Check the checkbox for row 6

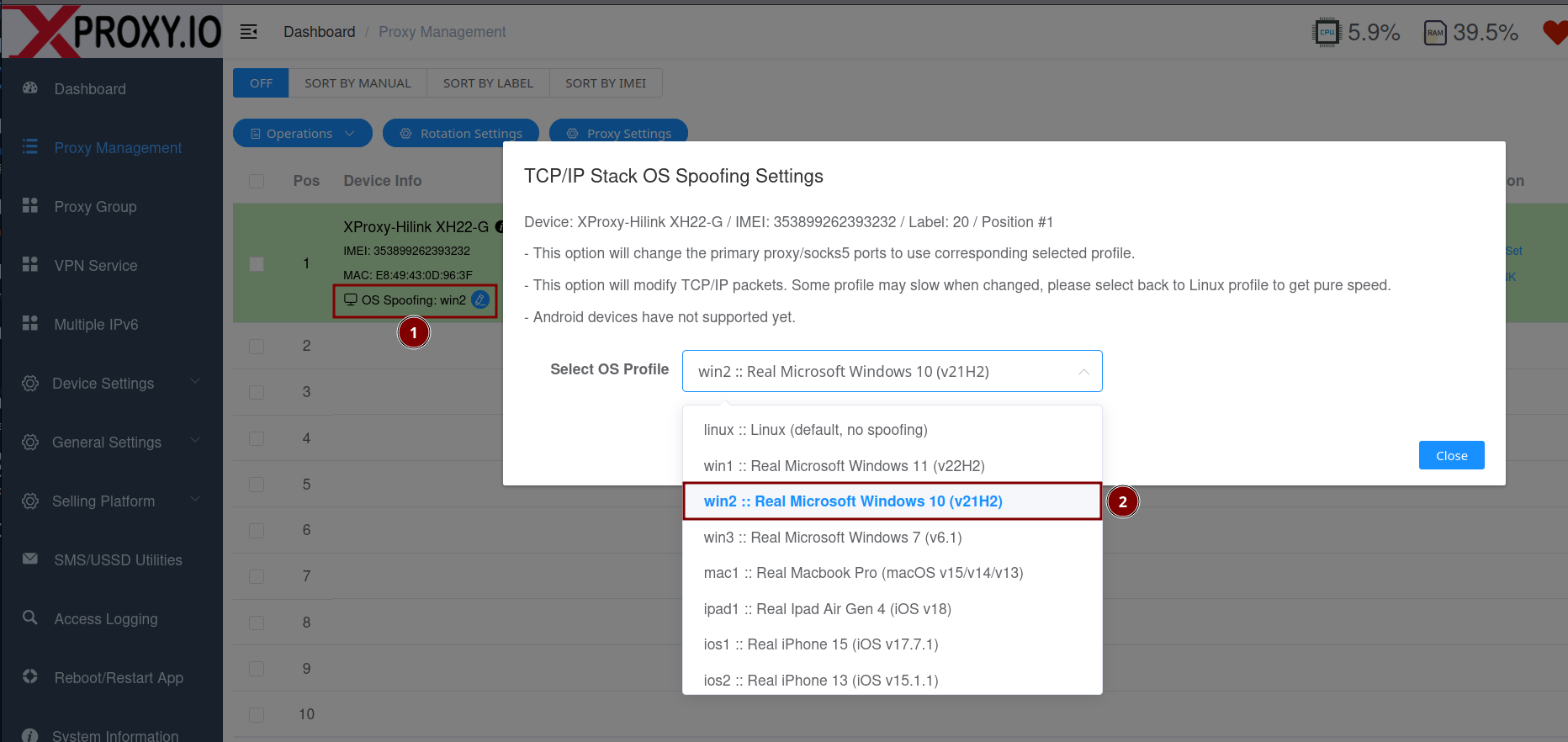coord(257,531)
